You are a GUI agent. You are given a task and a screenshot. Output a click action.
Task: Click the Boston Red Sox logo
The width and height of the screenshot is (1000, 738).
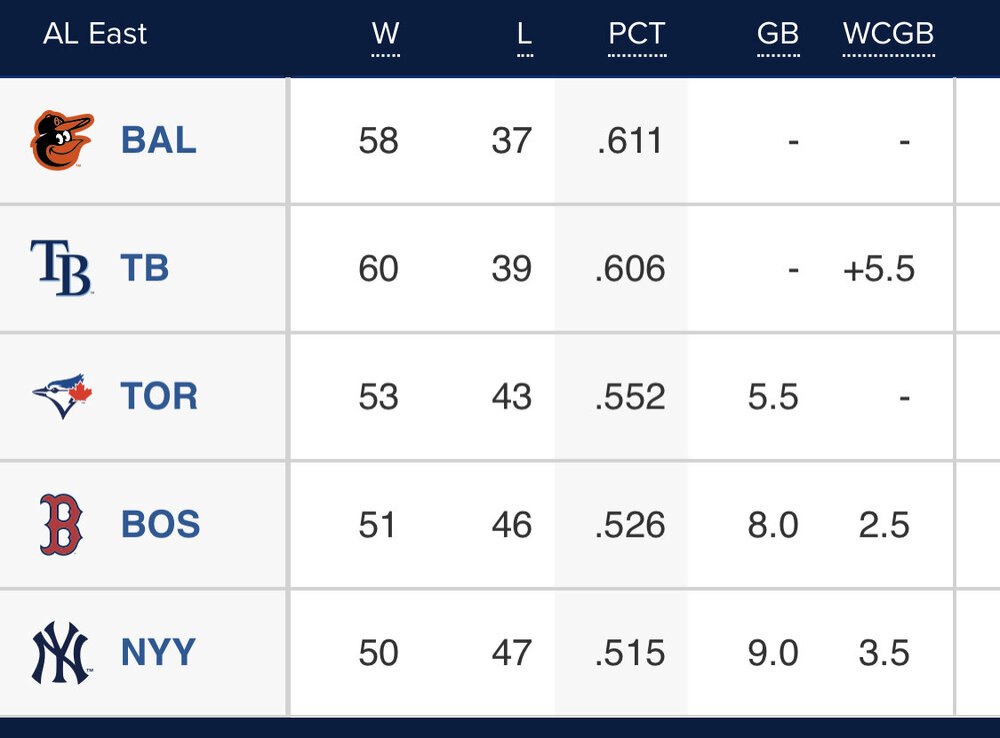click(62, 525)
